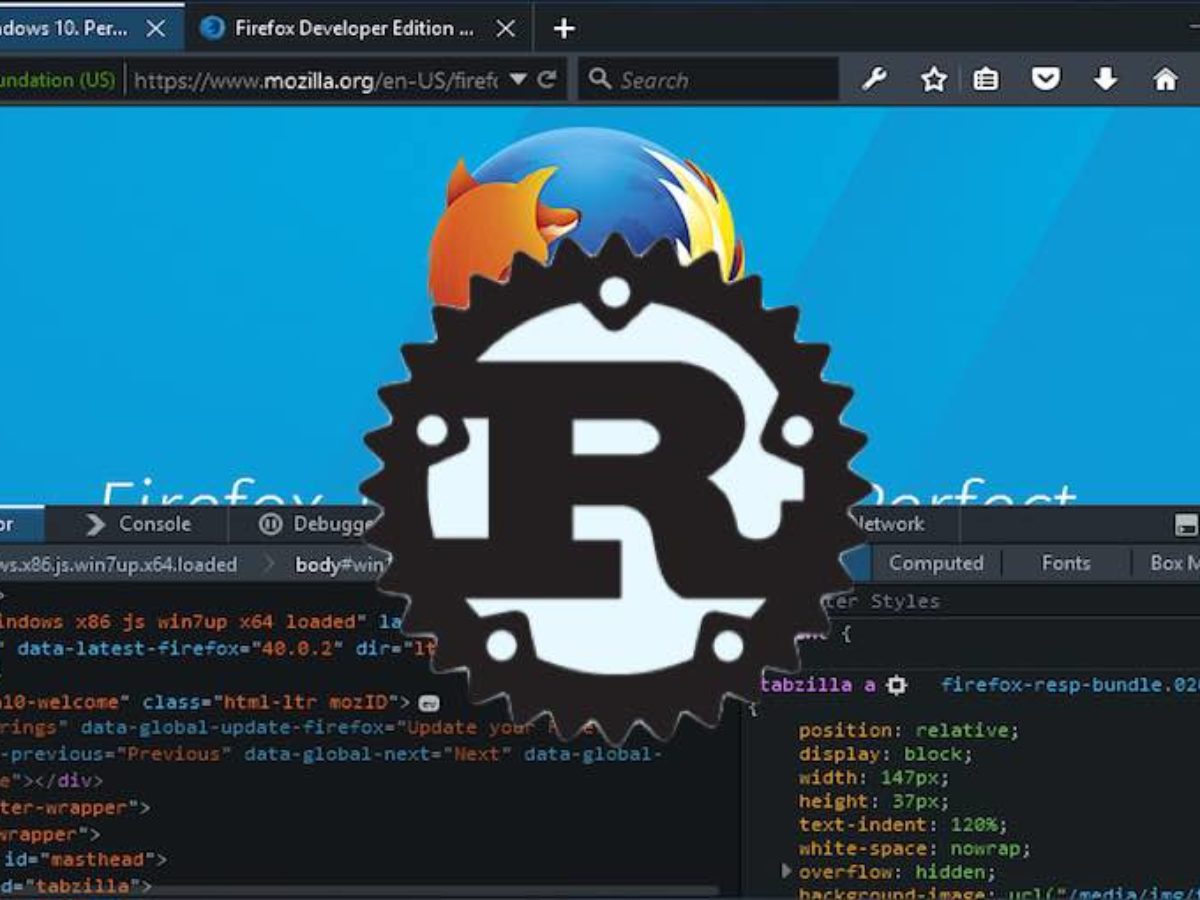
Task: Click the magnifier icon in the search box
Action: 600,79
